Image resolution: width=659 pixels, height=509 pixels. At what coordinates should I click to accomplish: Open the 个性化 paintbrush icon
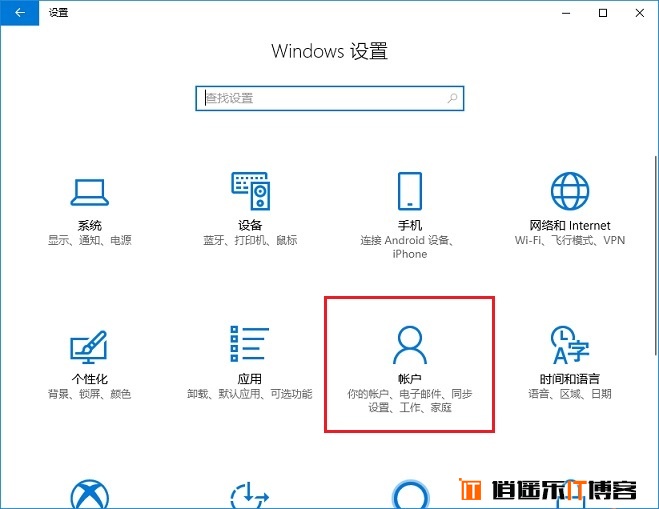point(89,347)
